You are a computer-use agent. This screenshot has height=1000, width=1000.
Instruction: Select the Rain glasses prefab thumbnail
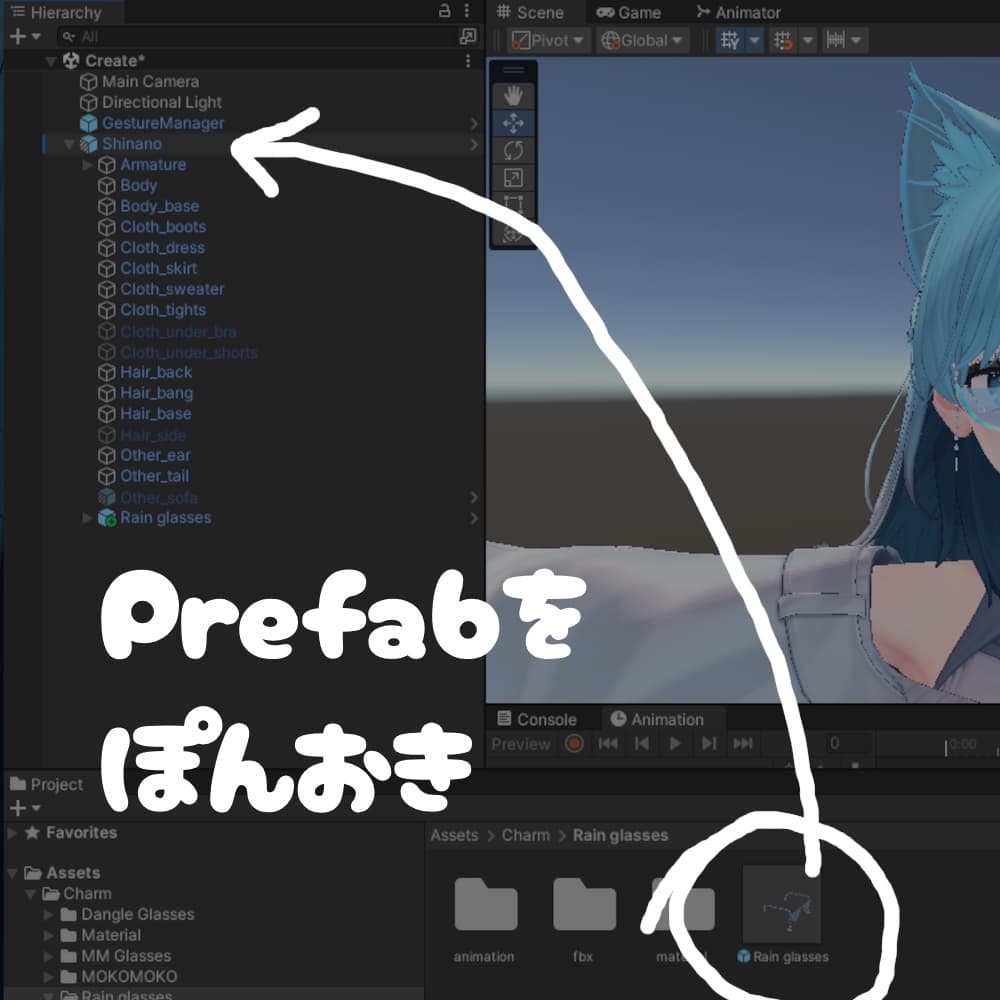coord(781,905)
